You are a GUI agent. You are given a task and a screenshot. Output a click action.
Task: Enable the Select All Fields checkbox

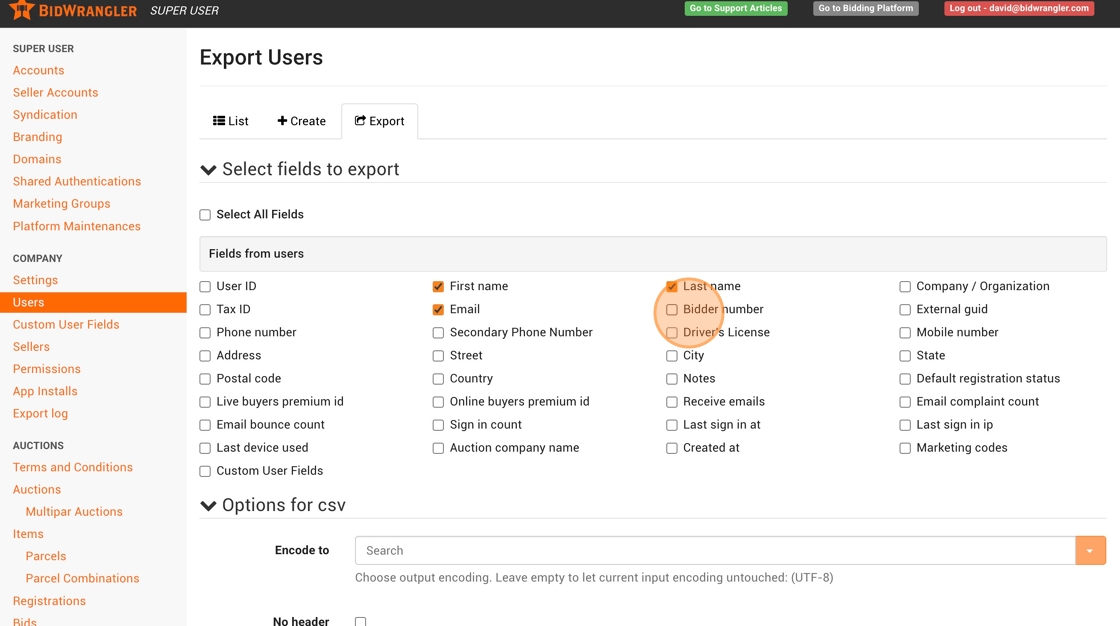(x=205, y=215)
